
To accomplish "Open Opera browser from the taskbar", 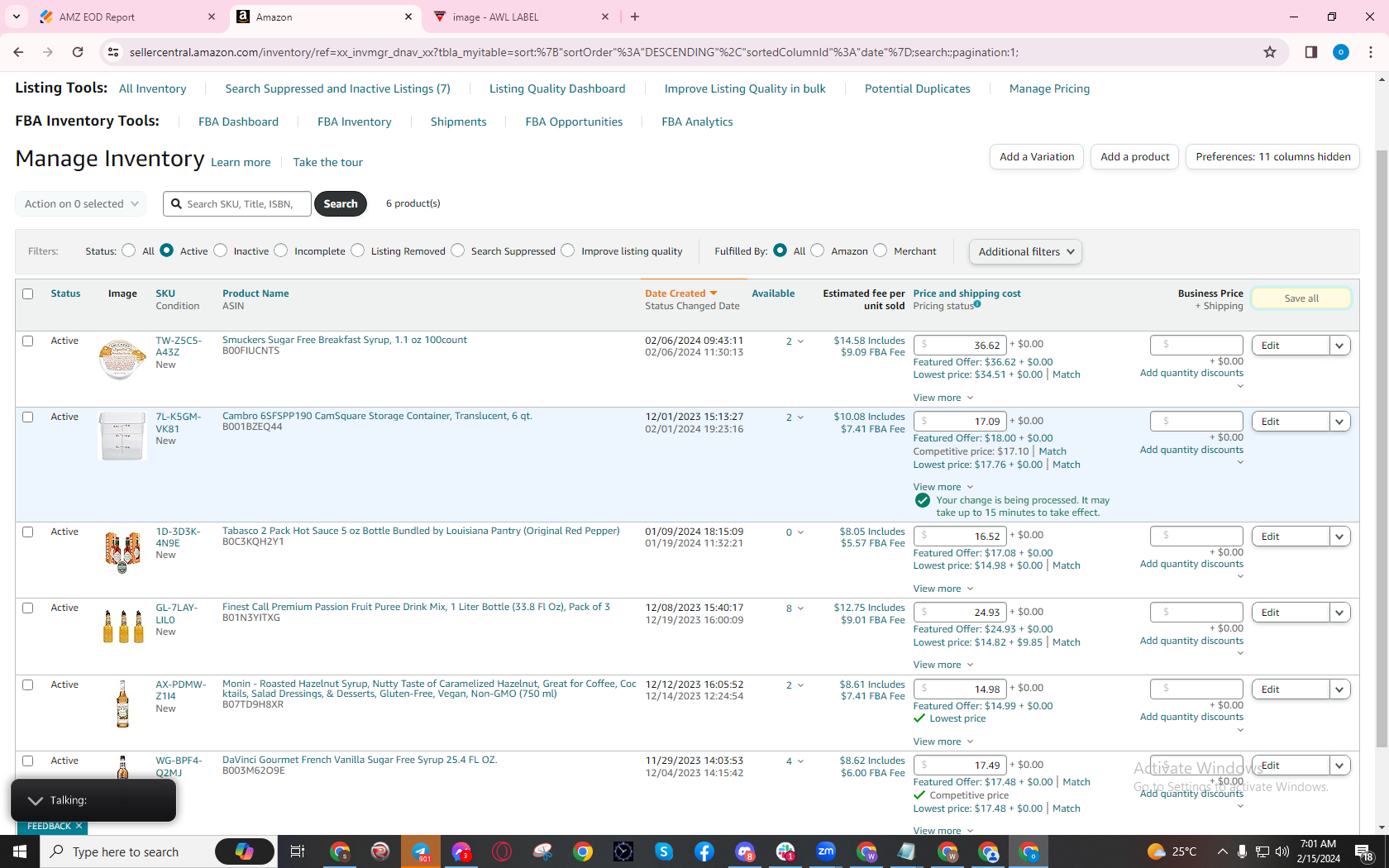I will tap(502, 851).
